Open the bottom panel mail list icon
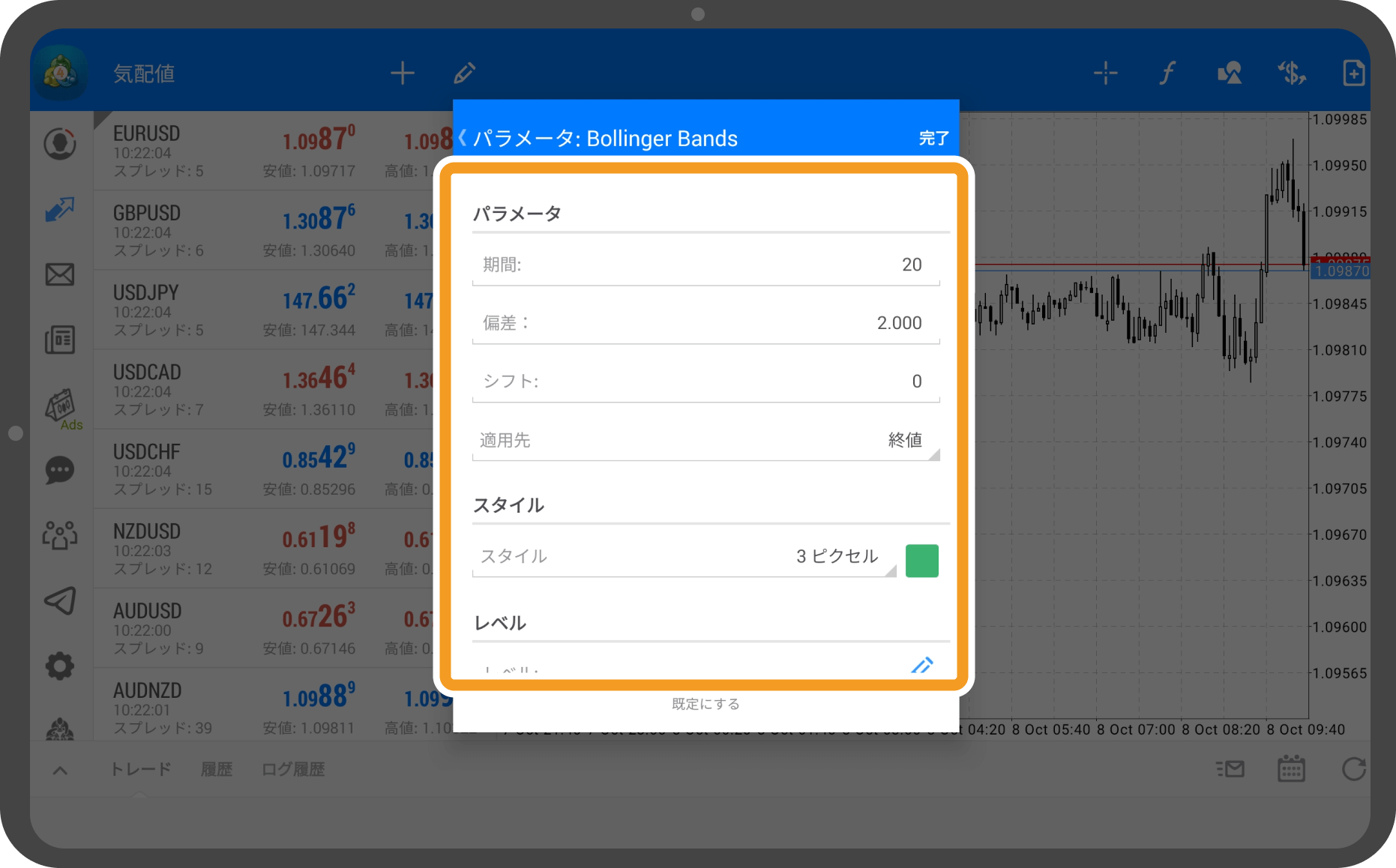This screenshot has height=868, width=1396. (x=1230, y=769)
